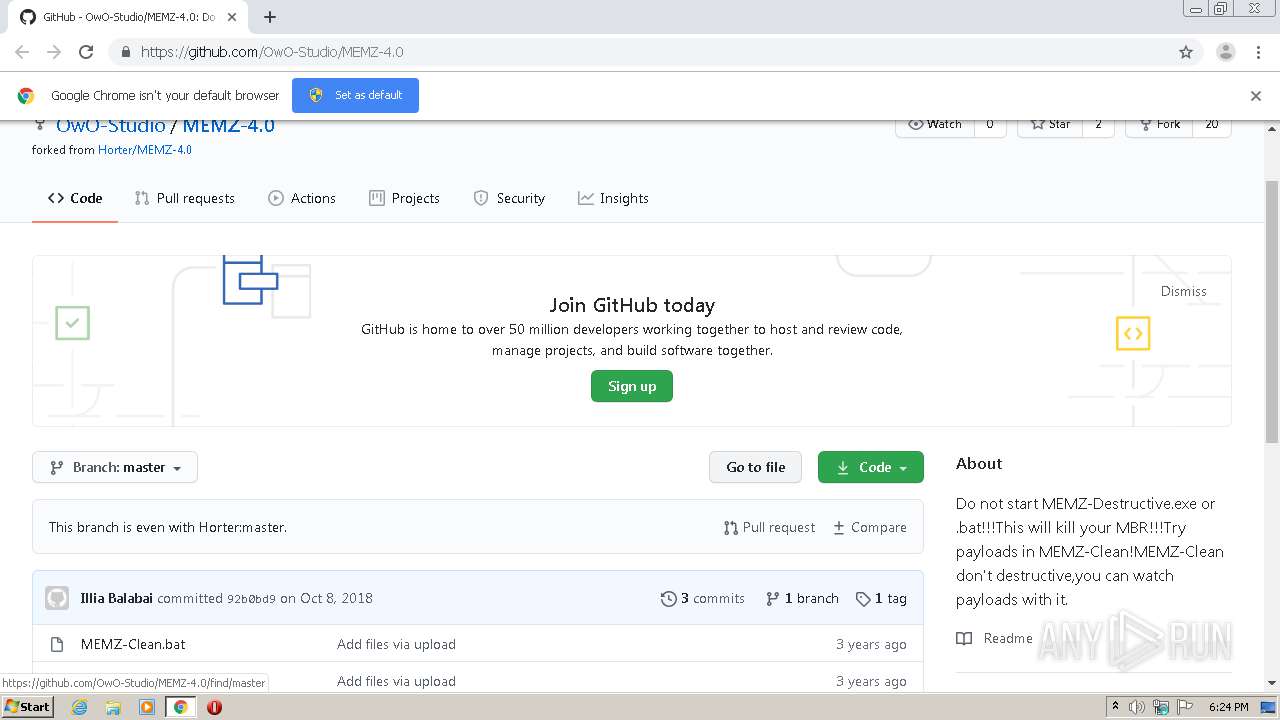Open Pull request link in branch box

tap(769, 527)
